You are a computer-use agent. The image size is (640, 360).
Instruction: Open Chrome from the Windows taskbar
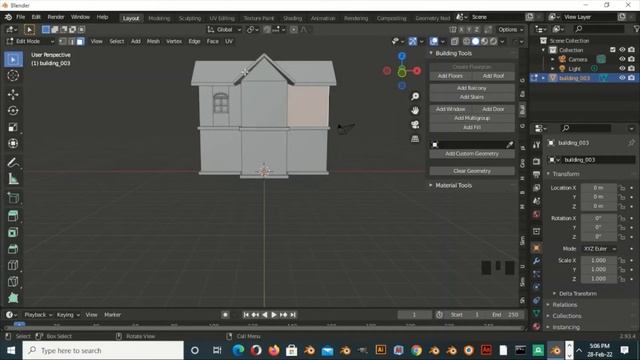(x=416, y=350)
